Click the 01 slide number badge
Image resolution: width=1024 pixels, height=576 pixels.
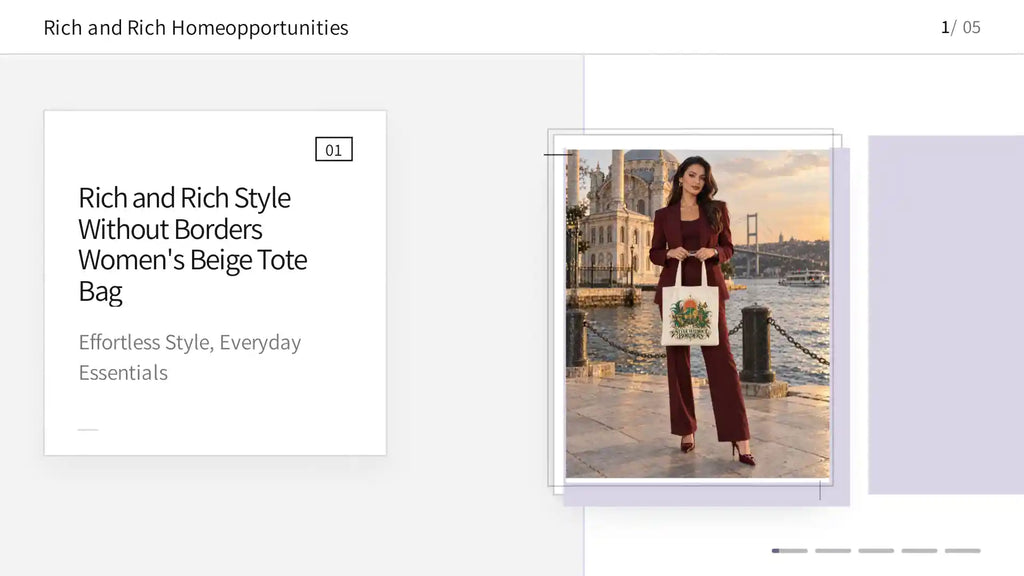pyautogui.click(x=334, y=150)
